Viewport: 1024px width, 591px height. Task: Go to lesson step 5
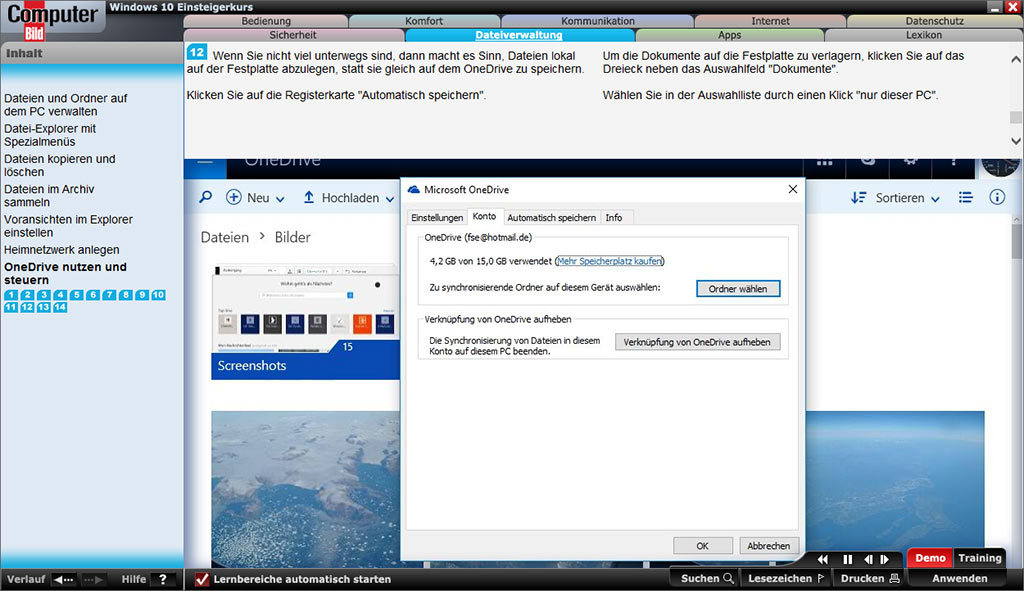(x=76, y=295)
